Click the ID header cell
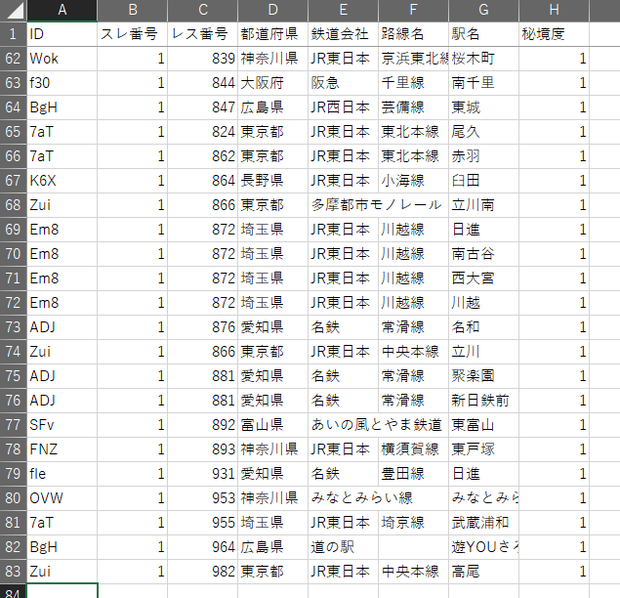Viewport: 620px width, 598px height. click(x=62, y=34)
